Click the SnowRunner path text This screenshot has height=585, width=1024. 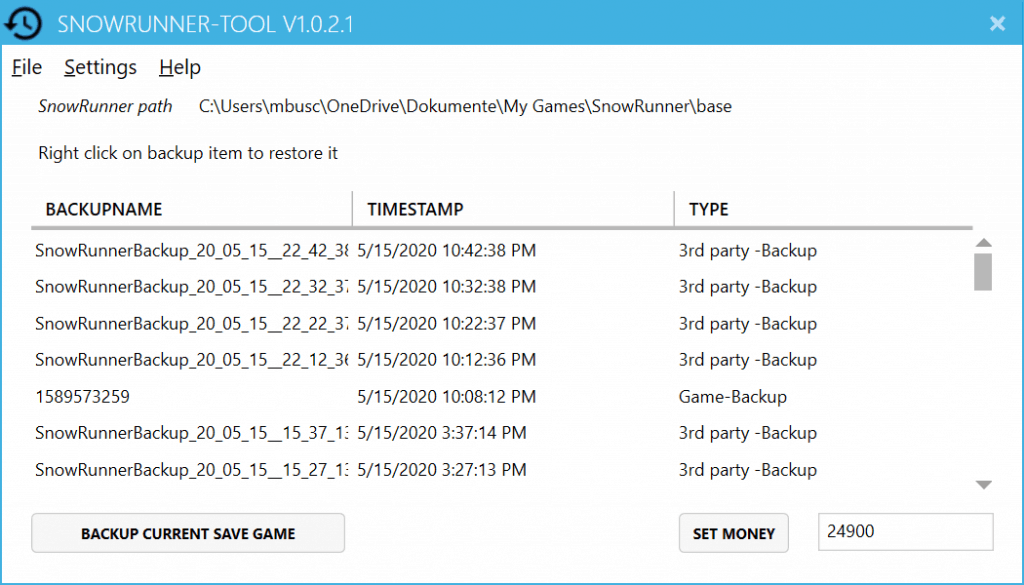(x=105, y=106)
